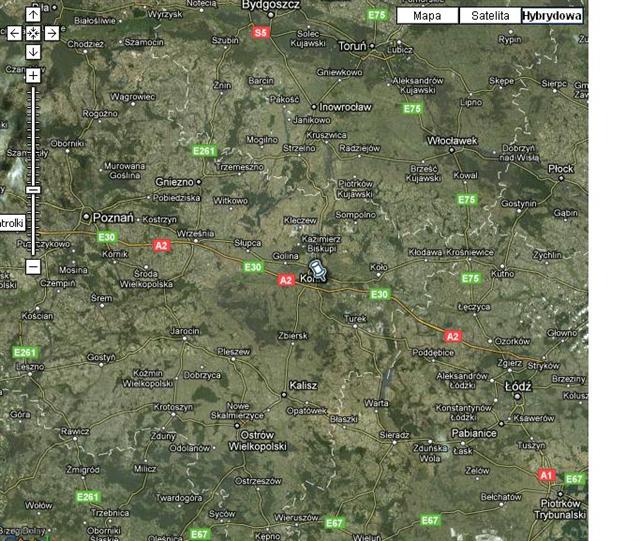This screenshot has width=640, height=541.
Task: Zoom in with the plus button
Action: pos(33,76)
